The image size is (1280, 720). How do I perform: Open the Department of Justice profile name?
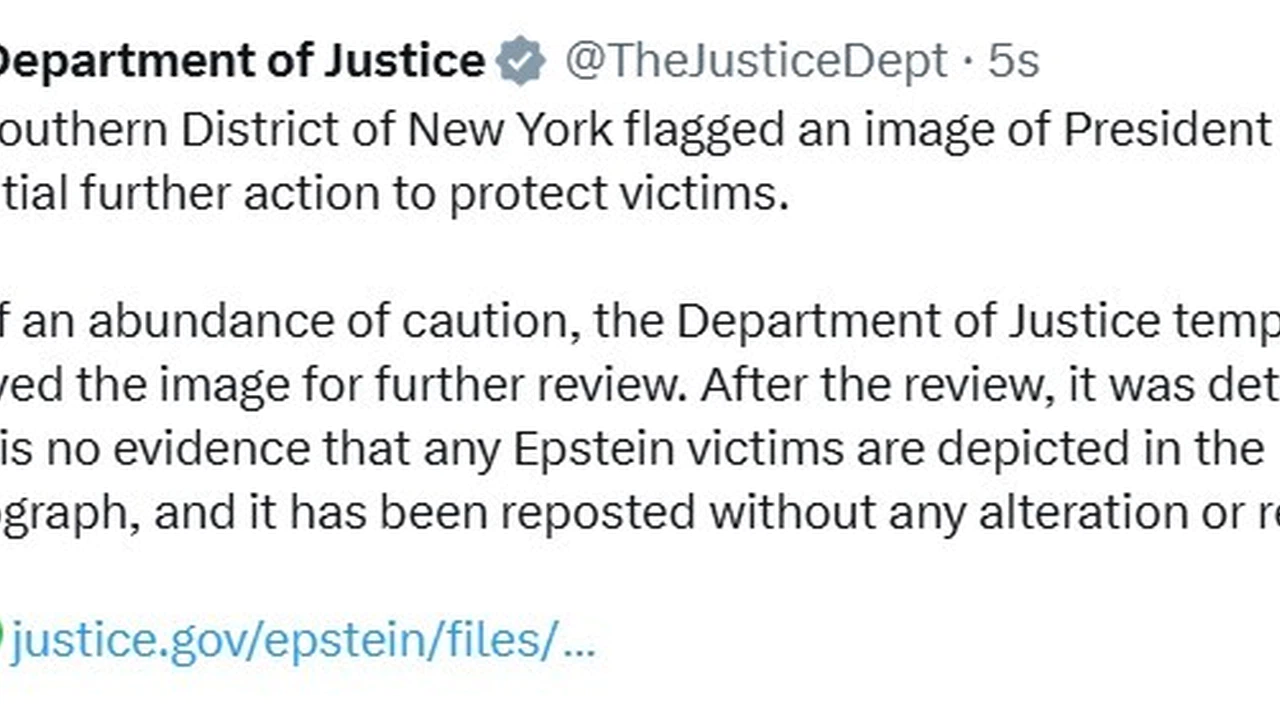pyautogui.click(x=240, y=61)
